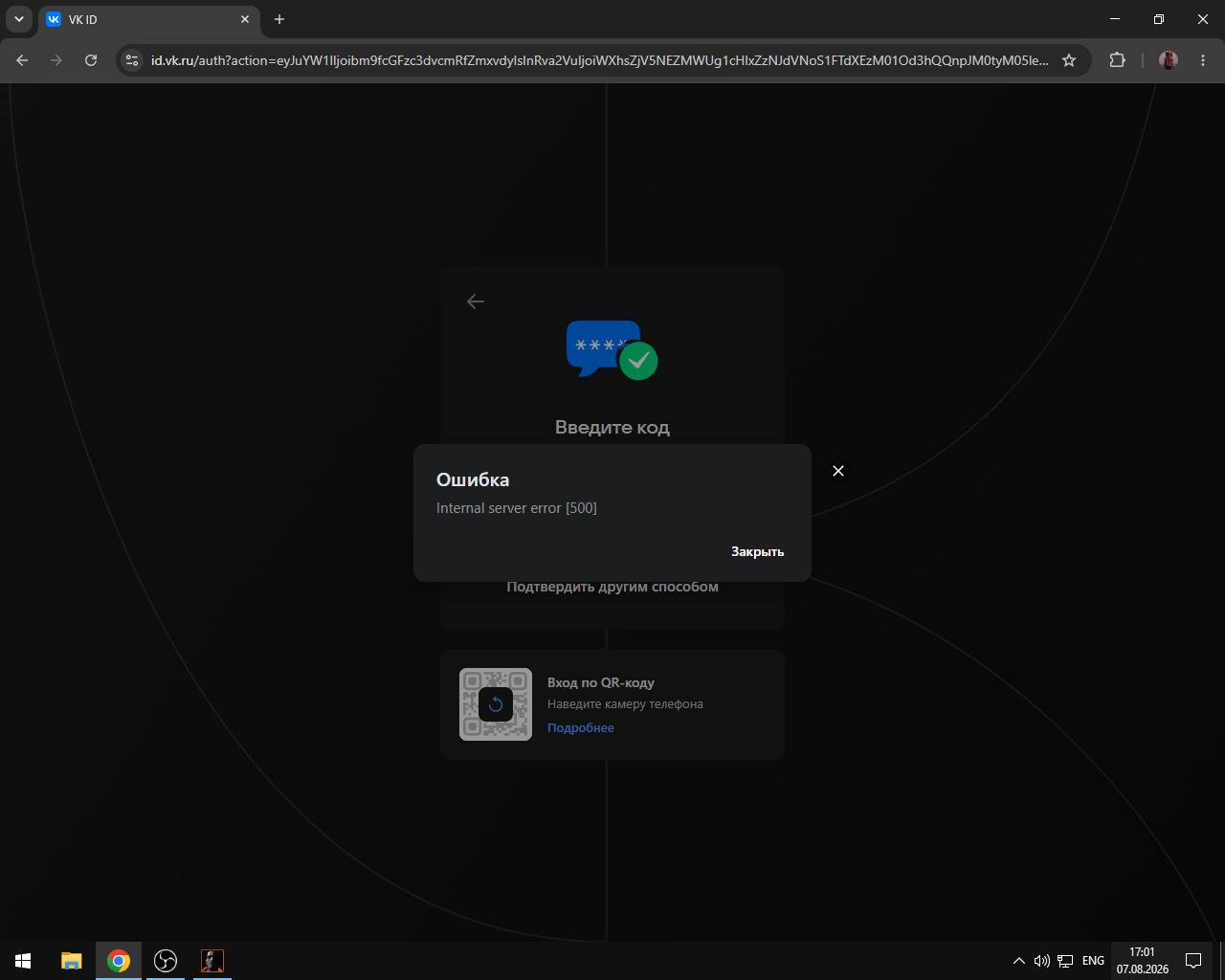Open the tab search dropdown in Chrome
This screenshot has width=1225, height=980.
[x=18, y=19]
